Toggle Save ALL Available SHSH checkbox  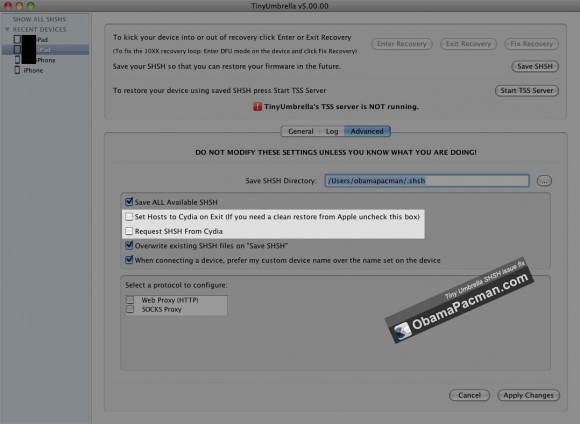129,202
